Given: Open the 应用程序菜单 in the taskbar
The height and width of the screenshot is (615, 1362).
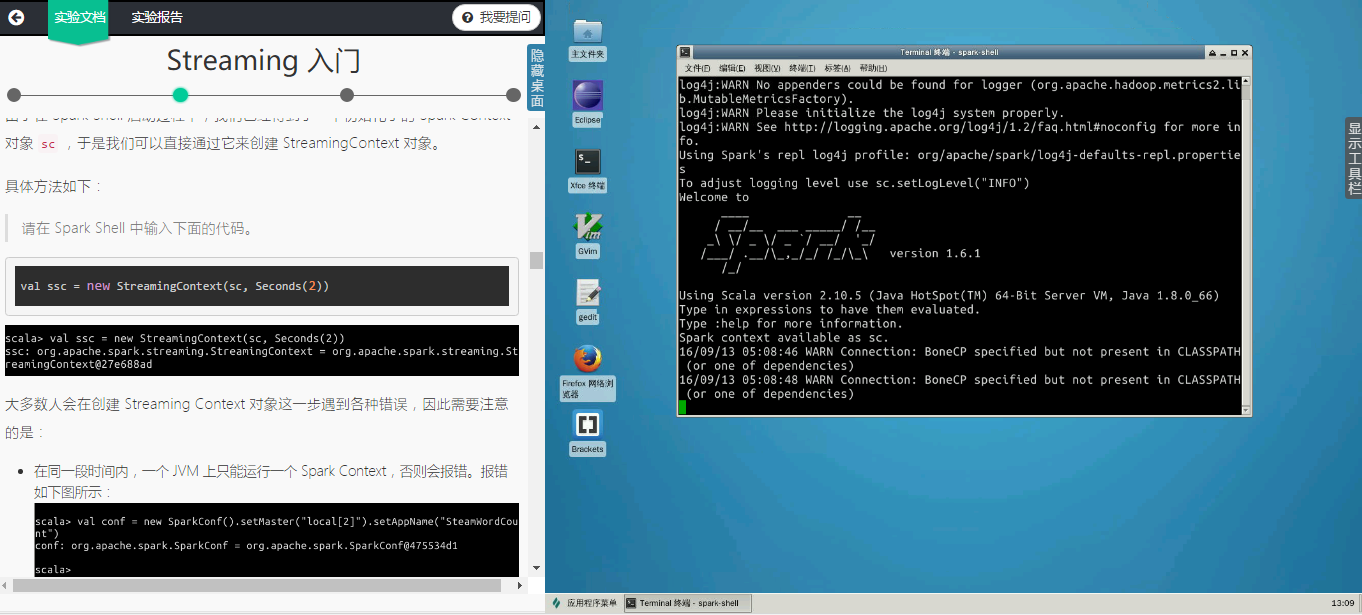Looking at the screenshot, I should 585,603.
